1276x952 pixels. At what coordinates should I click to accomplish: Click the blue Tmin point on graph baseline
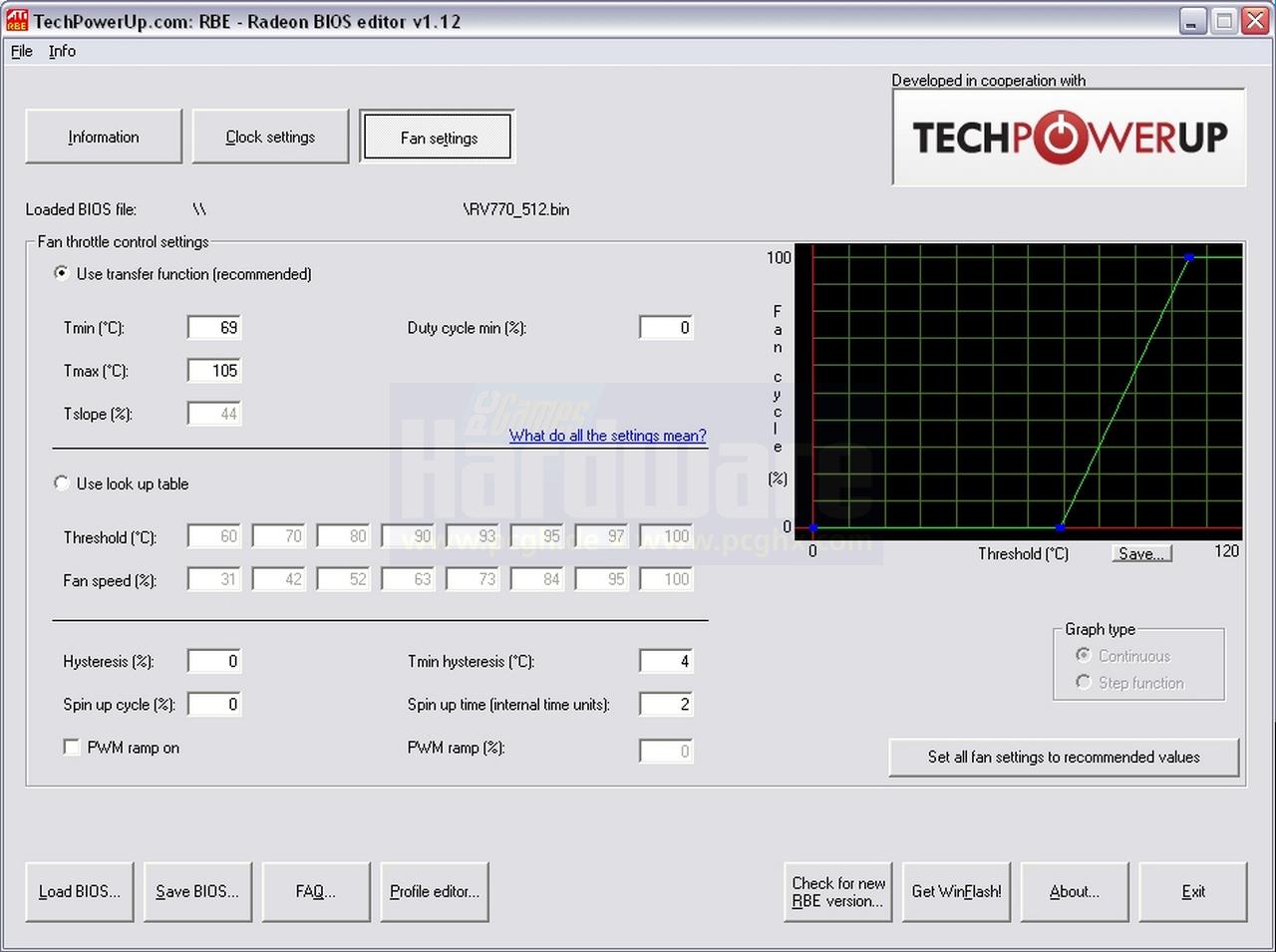click(x=1060, y=527)
